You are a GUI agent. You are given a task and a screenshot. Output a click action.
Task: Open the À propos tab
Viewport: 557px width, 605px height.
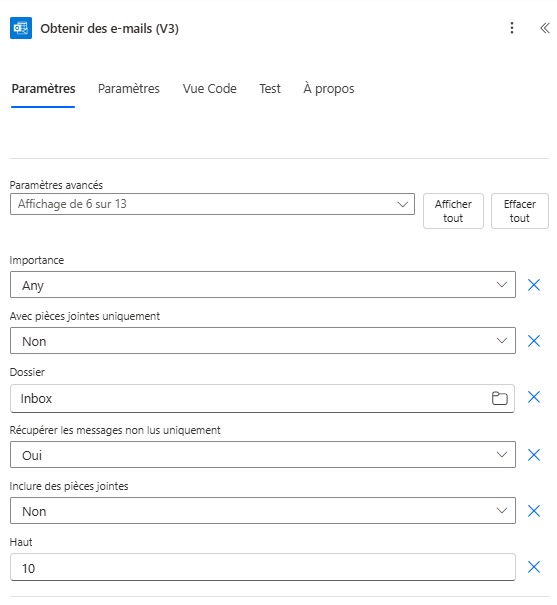pyautogui.click(x=329, y=89)
